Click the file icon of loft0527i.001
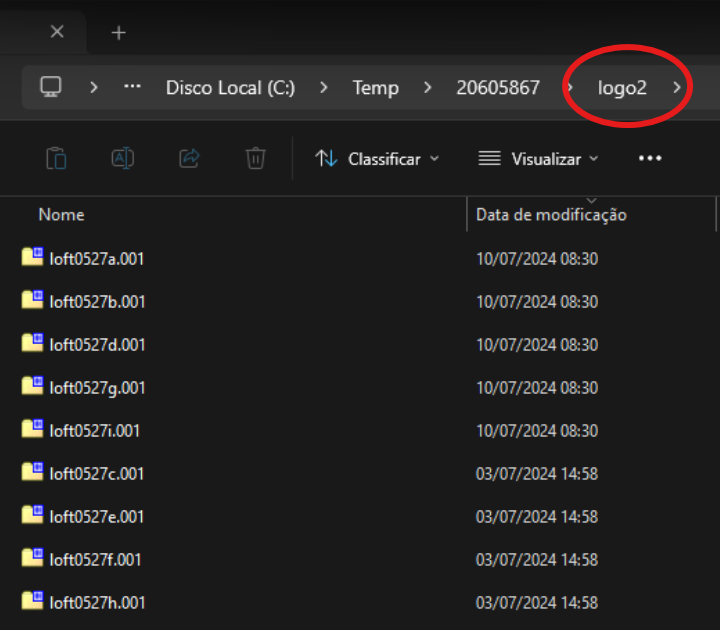Viewport: 720px width, 630px height. 33,428
